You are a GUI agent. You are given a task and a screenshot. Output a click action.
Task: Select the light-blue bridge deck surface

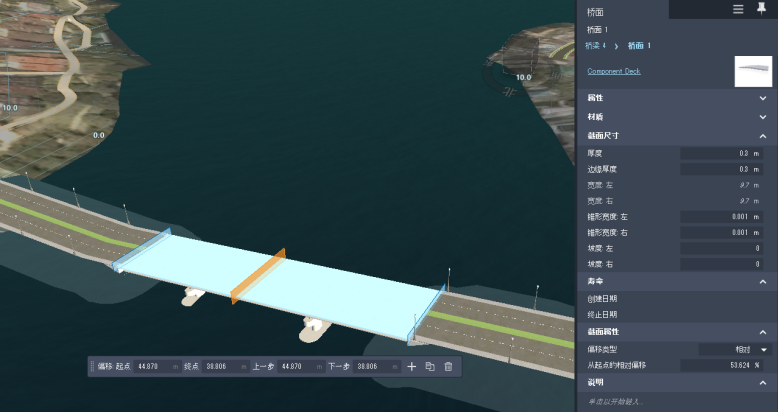tap(342, 293)
